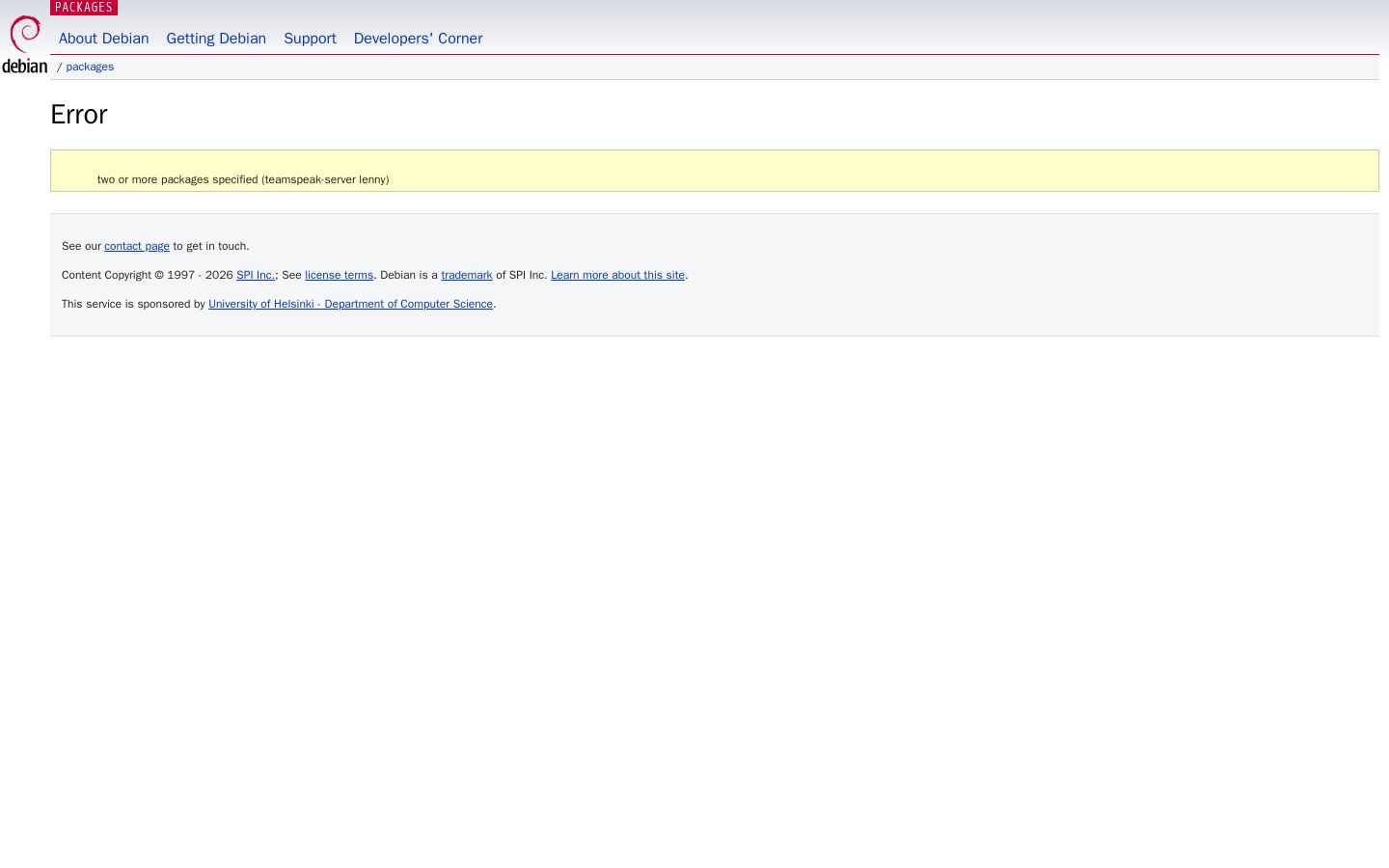Open the contact page link
1389x868 pixels.
coord(137,246)
